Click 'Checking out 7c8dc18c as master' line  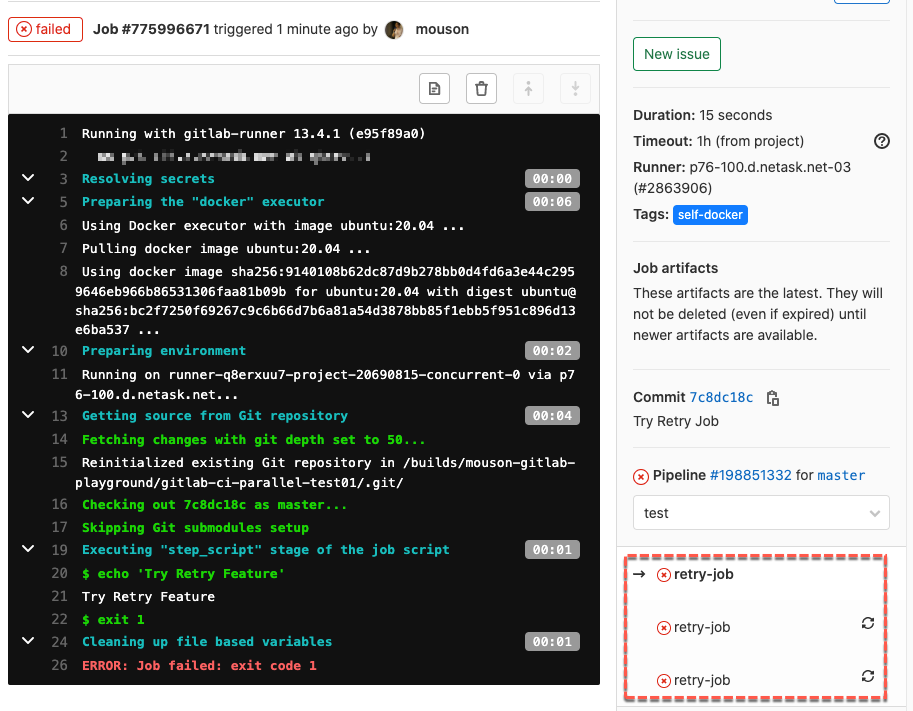click(214, 505)
